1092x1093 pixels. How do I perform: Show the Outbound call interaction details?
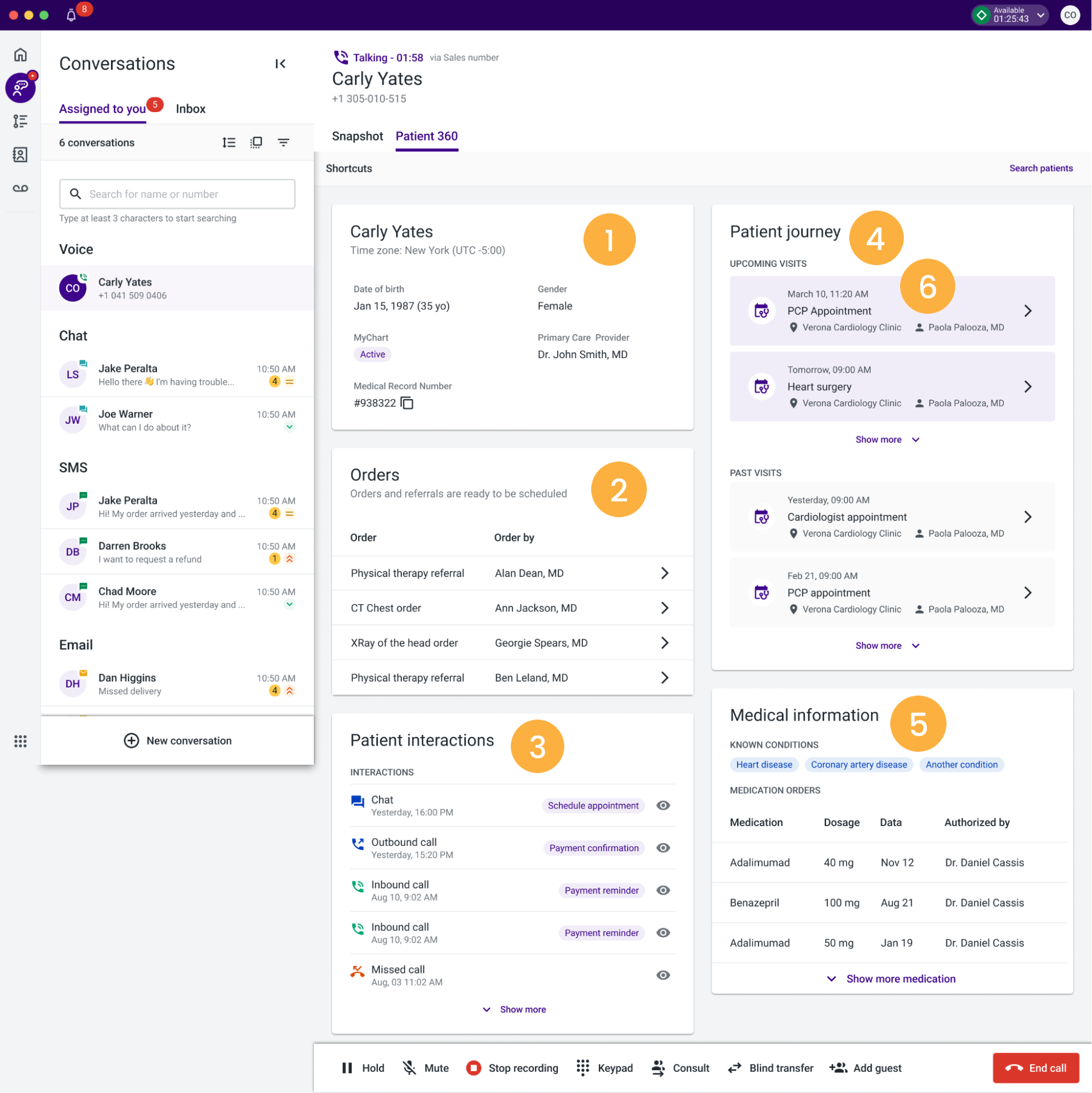tap(663, 847)
